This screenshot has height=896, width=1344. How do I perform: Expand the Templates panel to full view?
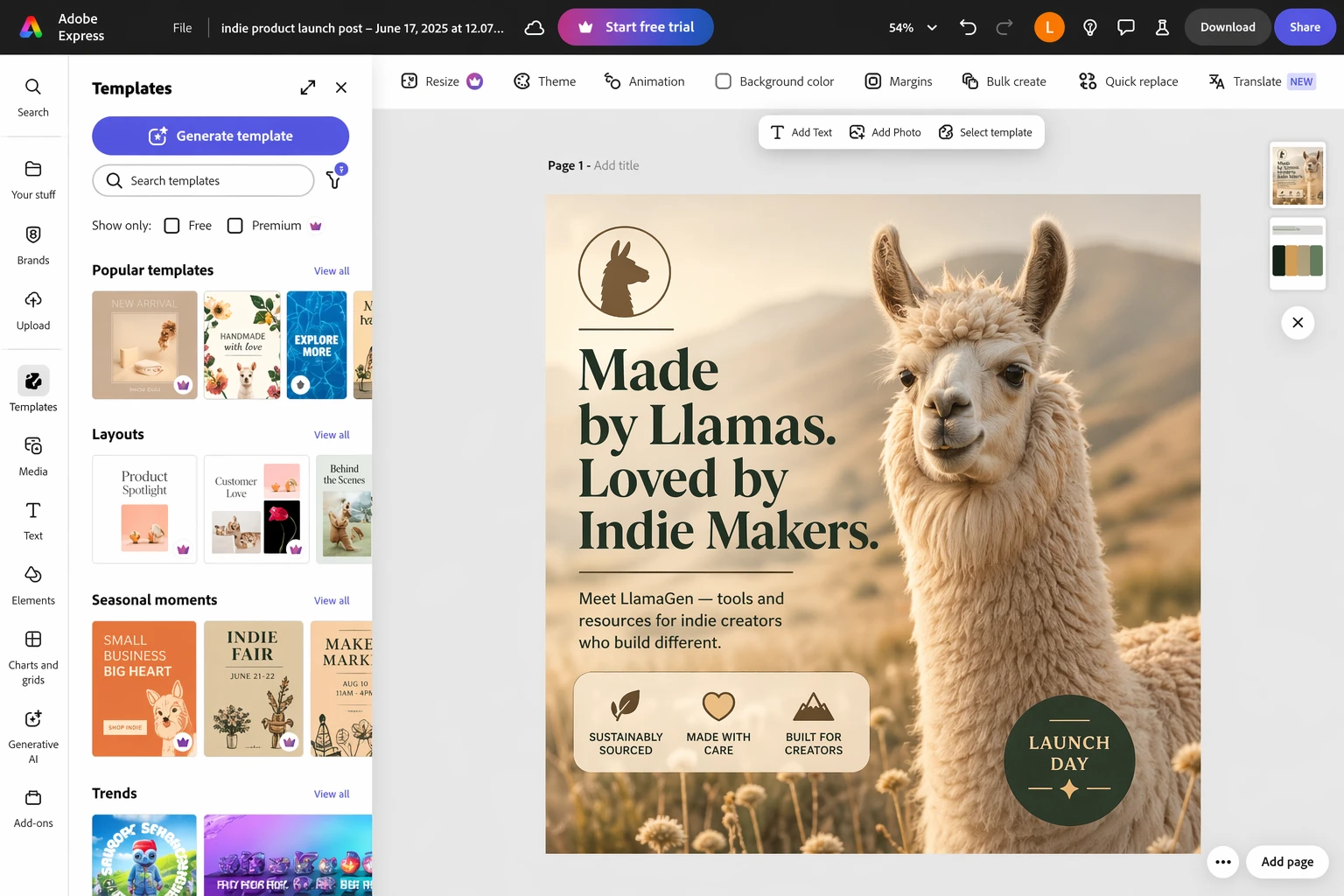pyautogui.click(x=307, y=87)
